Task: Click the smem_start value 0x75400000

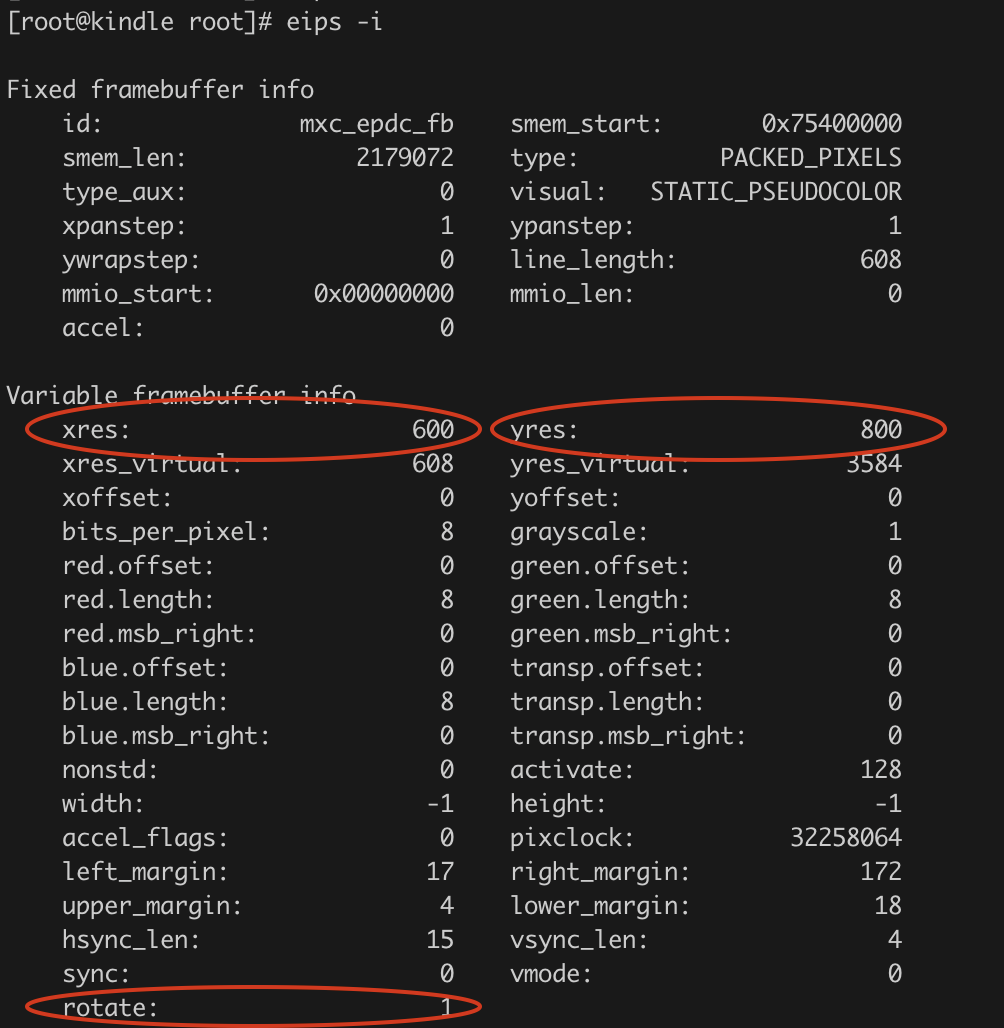Action: pyautogui.click(x=831, y=124)
